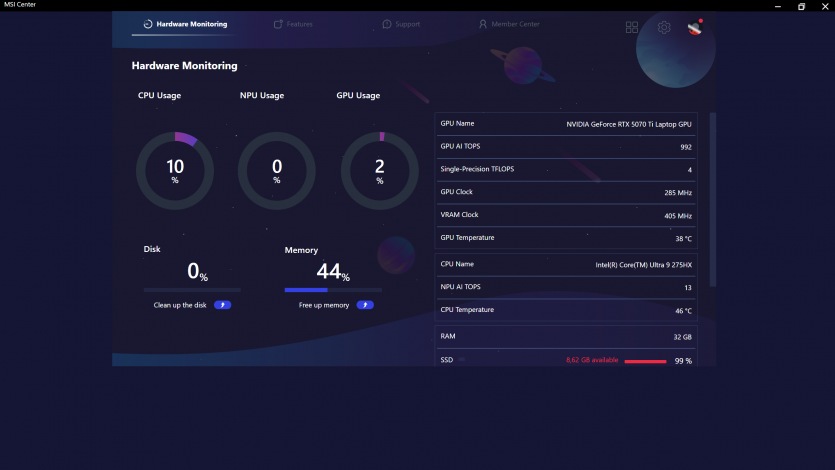
Task: Open settings via the gear icon
Action: (664, 27)
